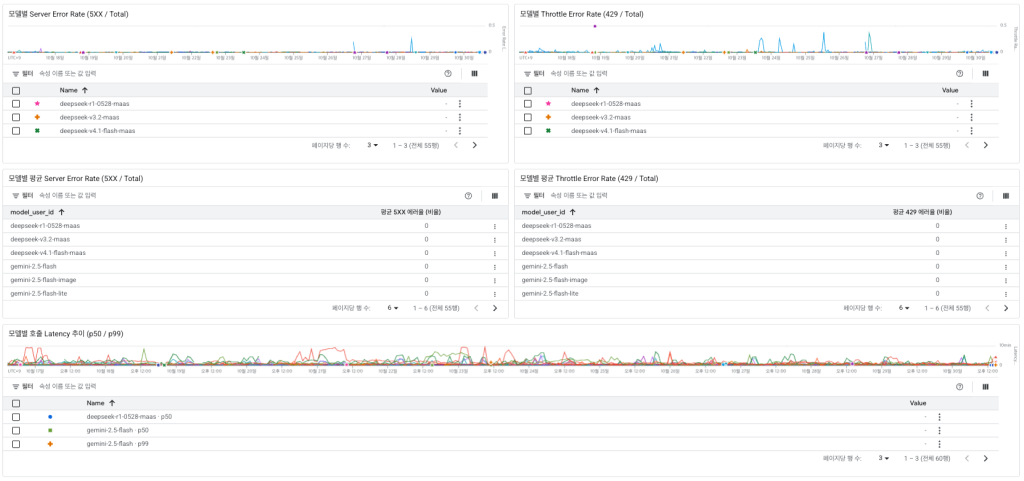
Task: Check gemini-2.5-flash · p99 latency series
Action: (x=16, y=444)
